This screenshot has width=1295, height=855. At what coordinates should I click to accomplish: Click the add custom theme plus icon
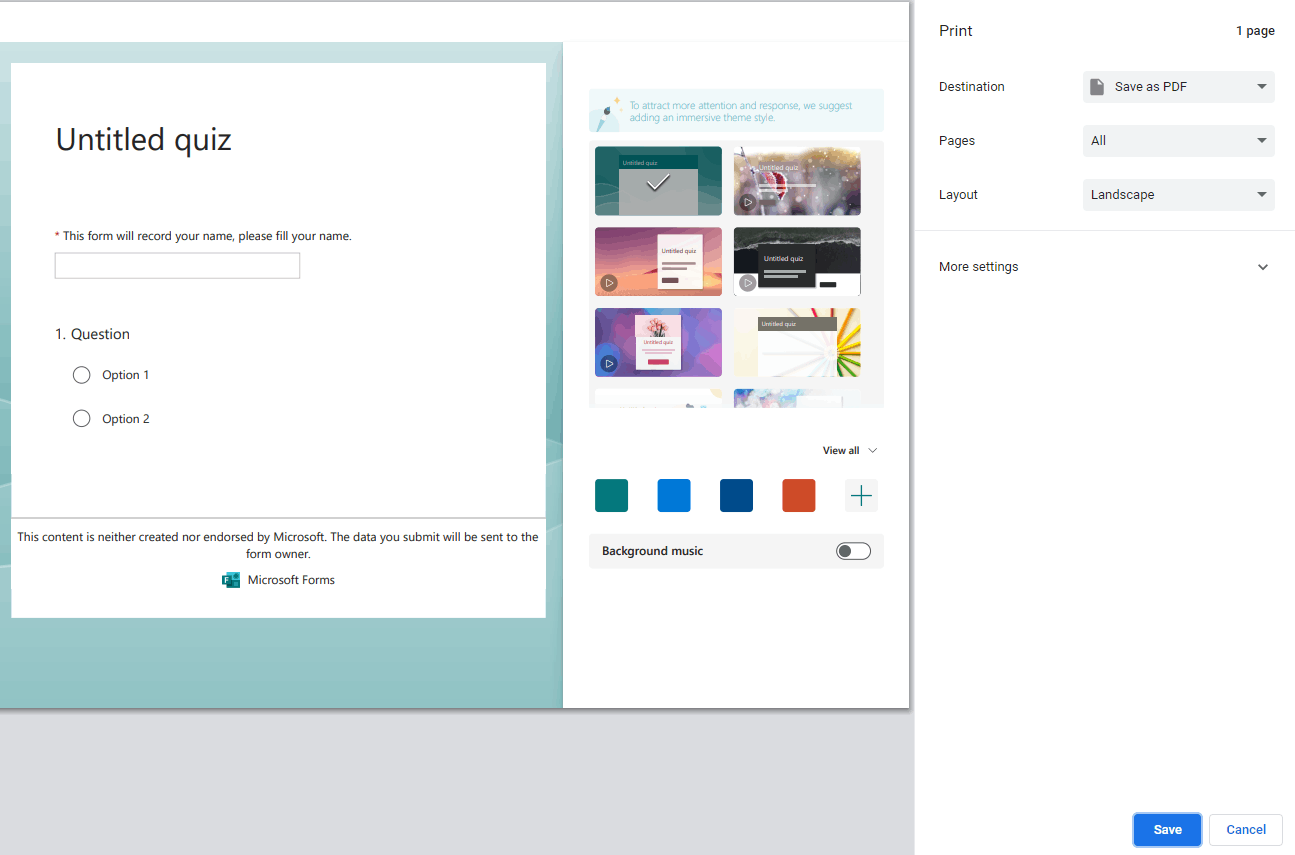coord(861,495)
